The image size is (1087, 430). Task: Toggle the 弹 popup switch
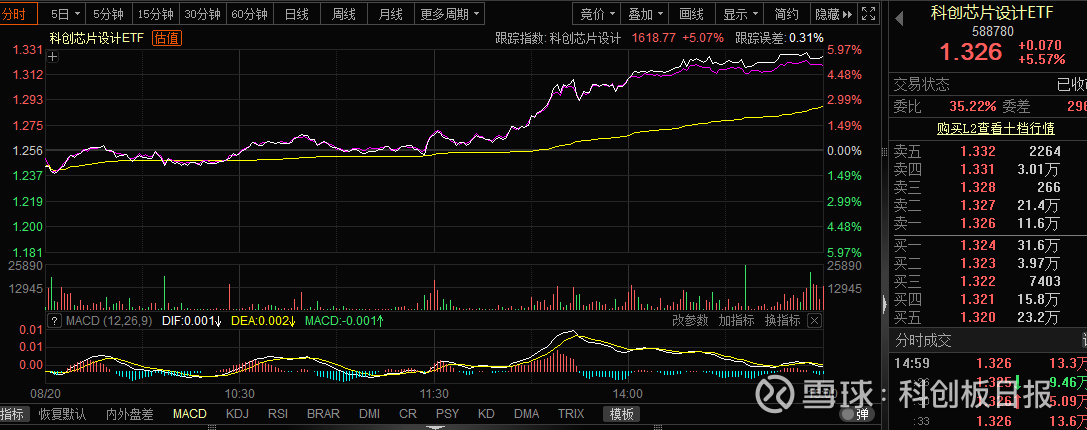coord(857,414)
